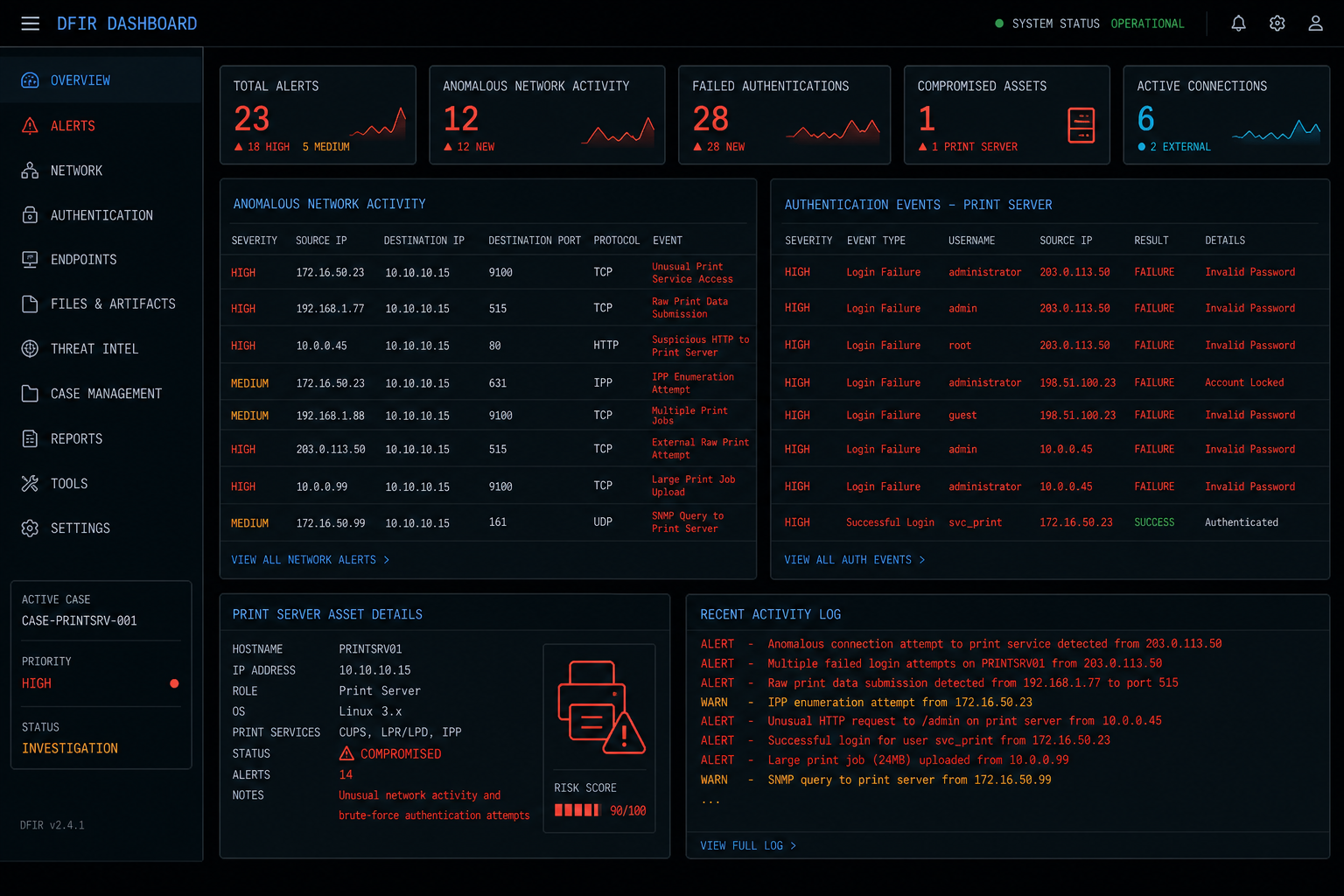Open the settings gear in top bar
The width and height of the screenshot is (1344, 896).
pyautogui.click(x=1277, y=24)
